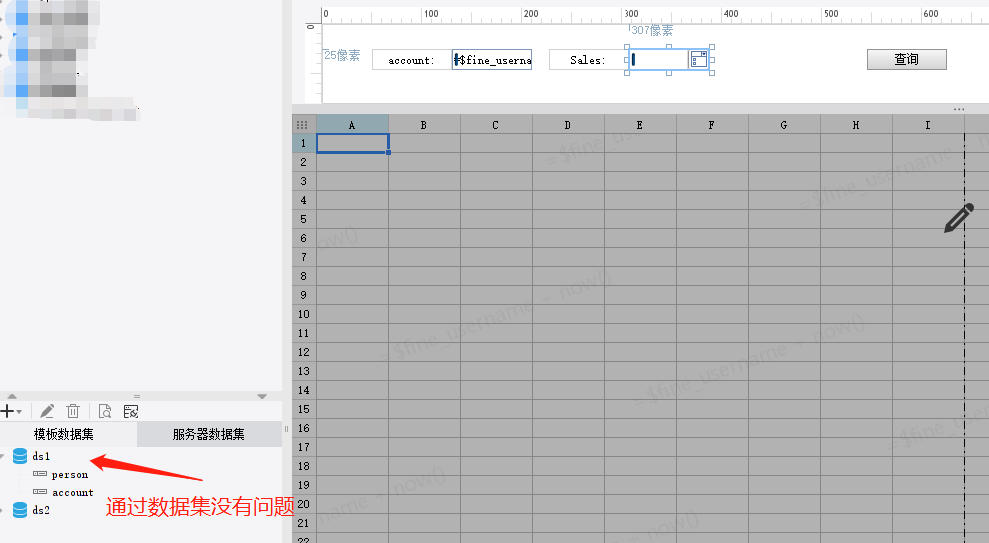
Task: Click the ds1 database icon
Action: click(20, 456)
